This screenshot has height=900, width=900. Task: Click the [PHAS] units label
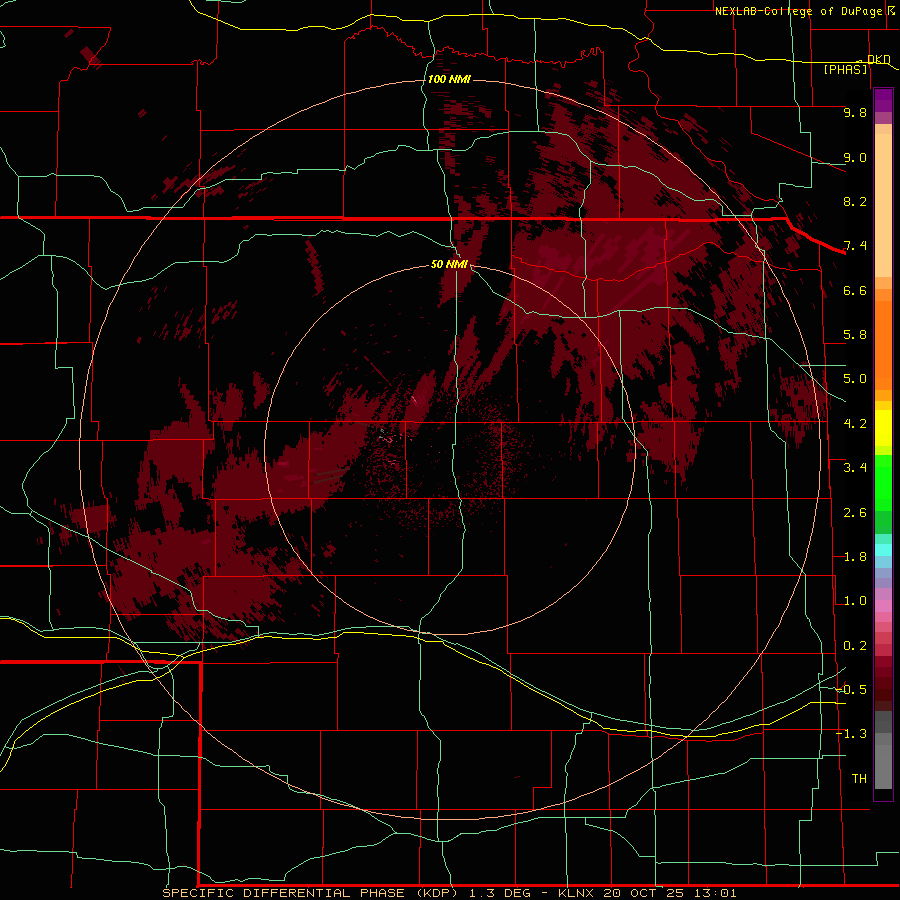(845, 69)
